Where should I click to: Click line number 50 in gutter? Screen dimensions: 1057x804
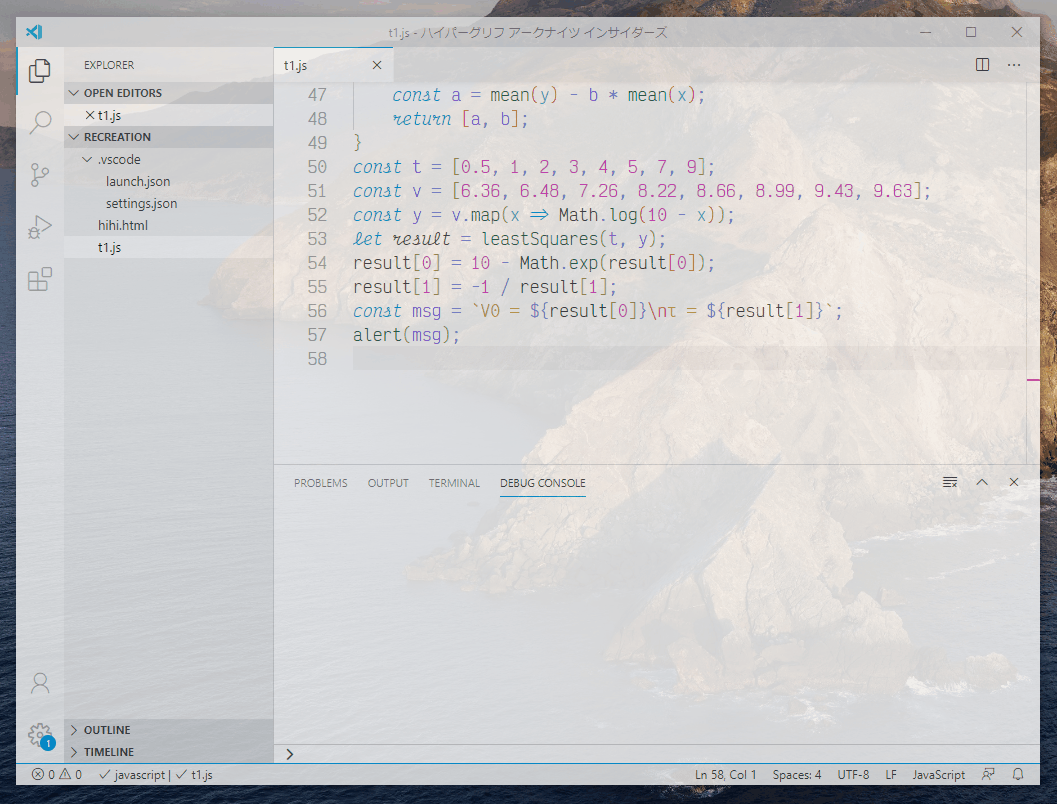click(317, 166)
